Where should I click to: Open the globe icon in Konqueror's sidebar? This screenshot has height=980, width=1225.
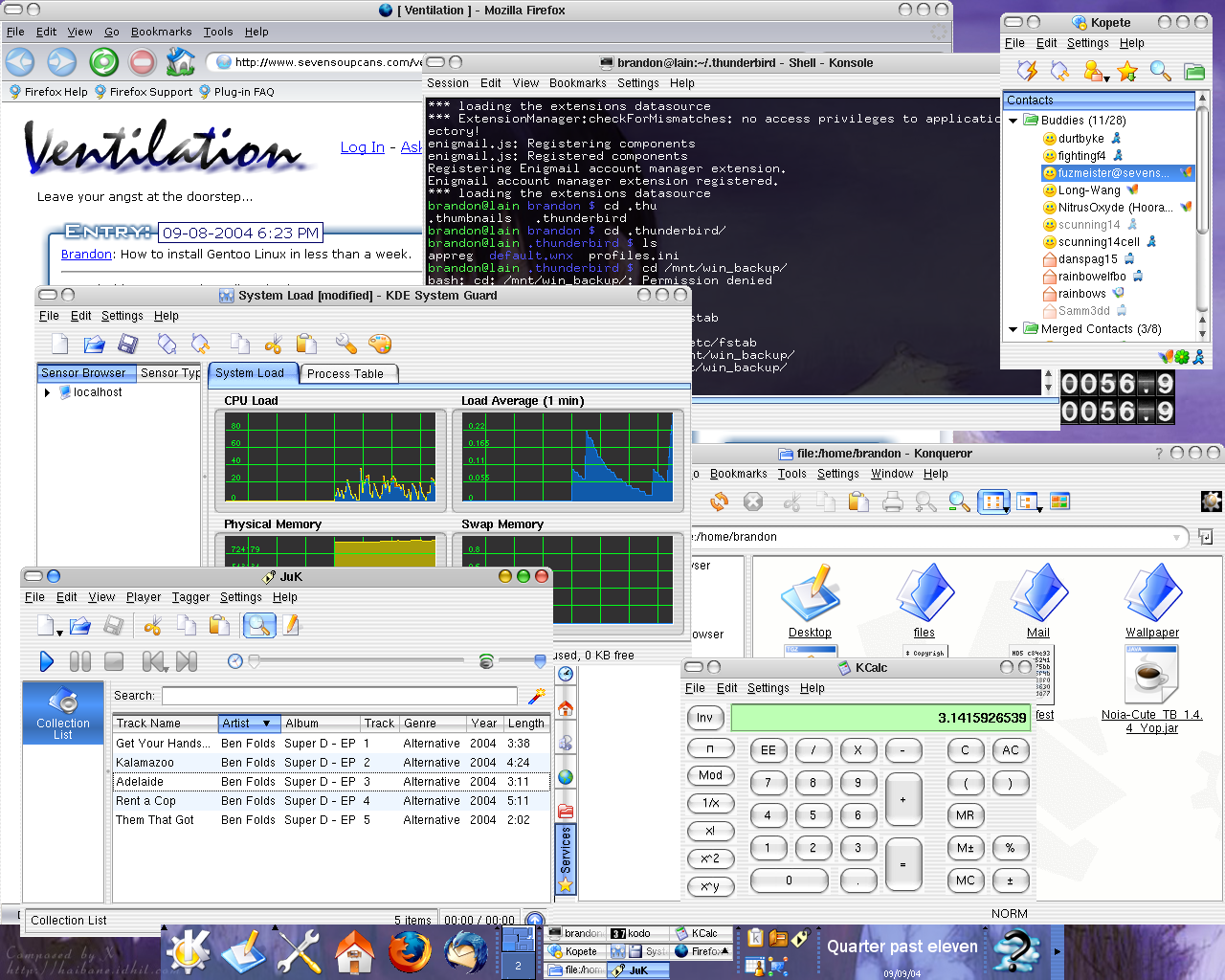pyautogui.click(x=566, y=777)
